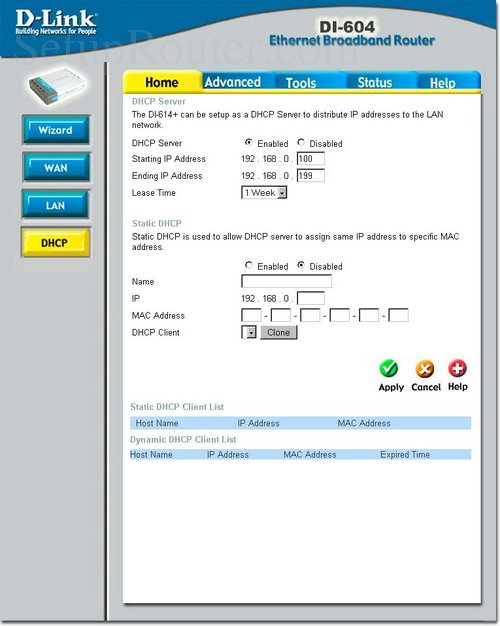Viewport: 500px width, 626px height.
Task: Open the DHCP Client dropdown
Action: (248, 332)
